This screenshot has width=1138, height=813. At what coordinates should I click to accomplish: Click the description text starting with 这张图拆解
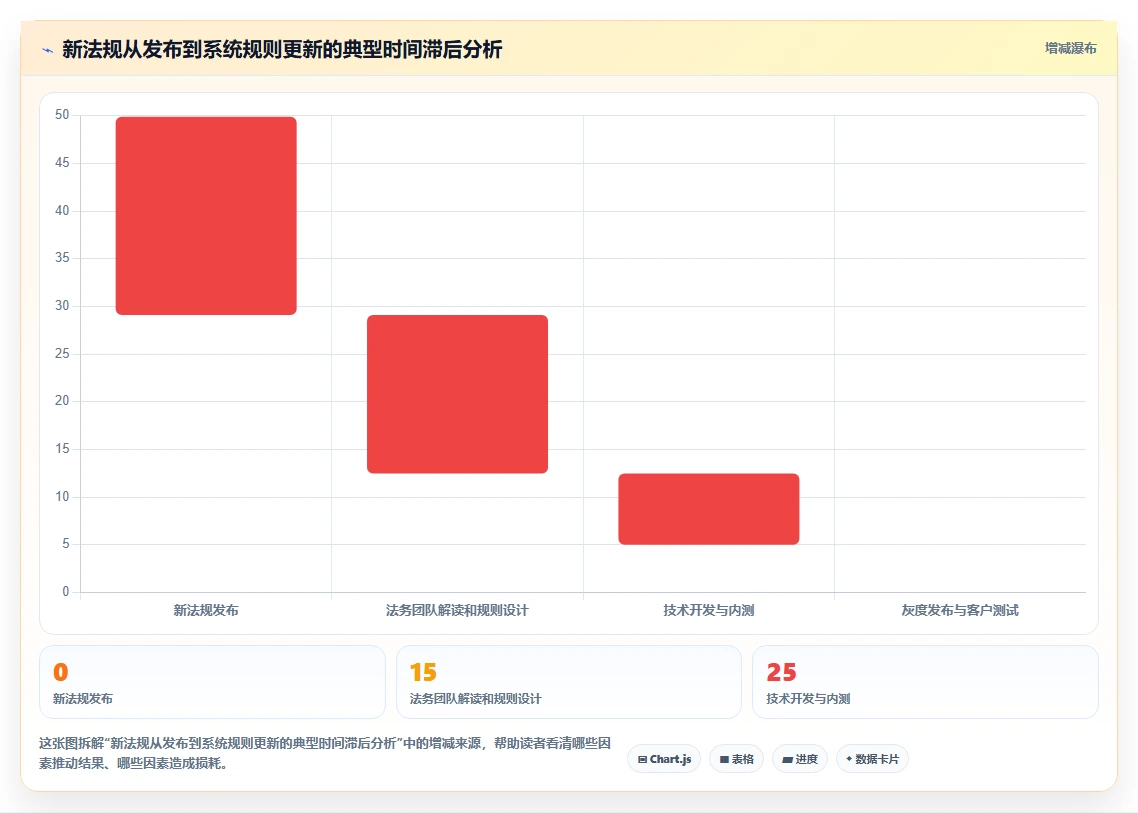[x=325, y=753]
